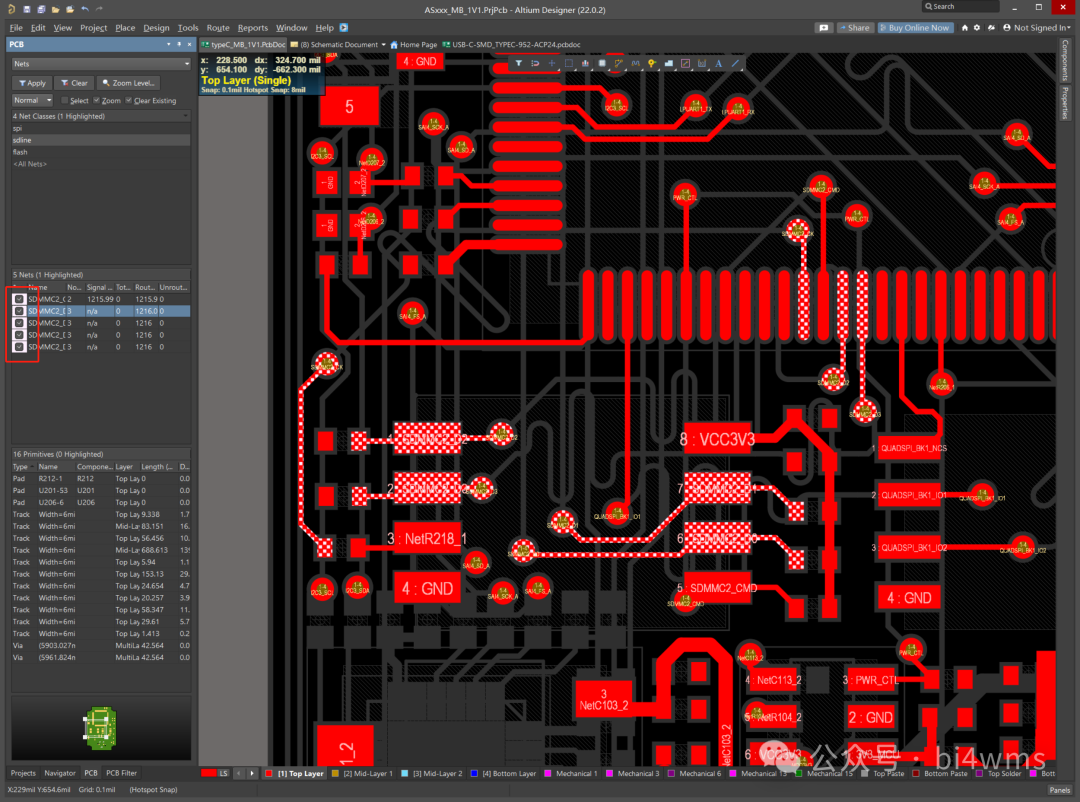
Task: Select the place text string tool
Action: click(718, 64)
